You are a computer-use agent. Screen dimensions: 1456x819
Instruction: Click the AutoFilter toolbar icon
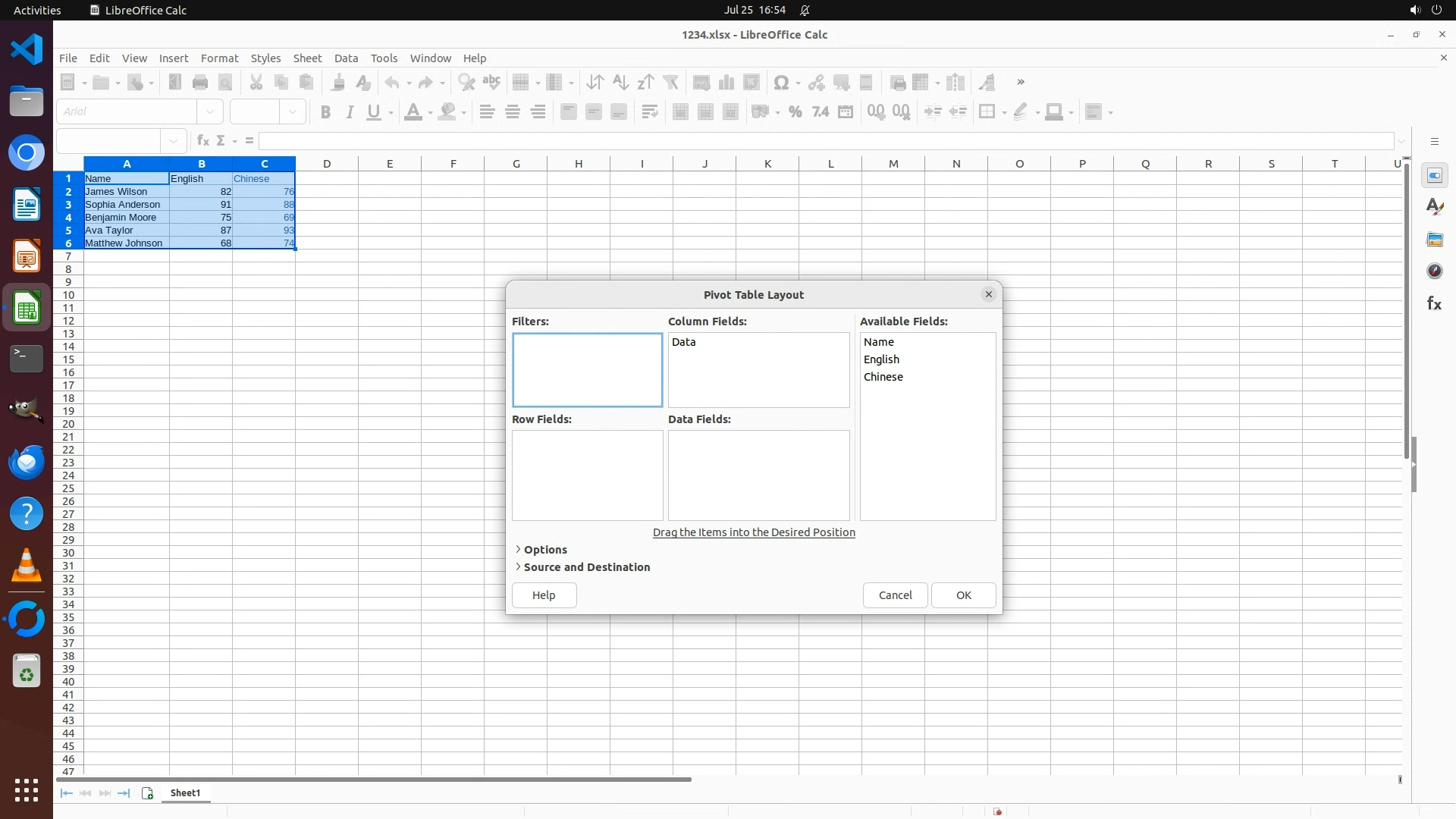(671, 83)
